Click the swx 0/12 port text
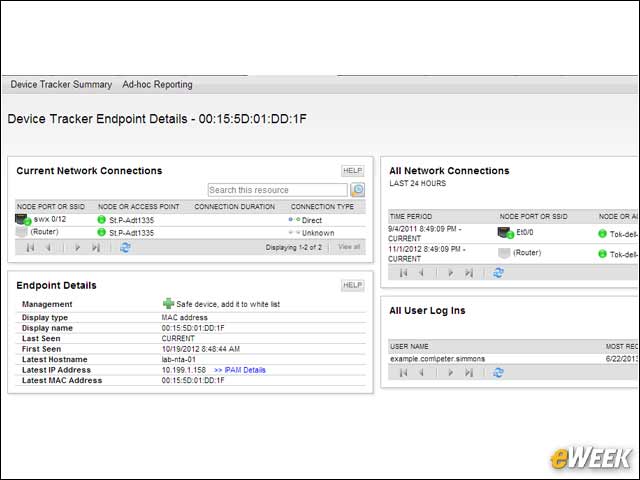The width and height of the screenshot is (640, 480). pos(49,219)
